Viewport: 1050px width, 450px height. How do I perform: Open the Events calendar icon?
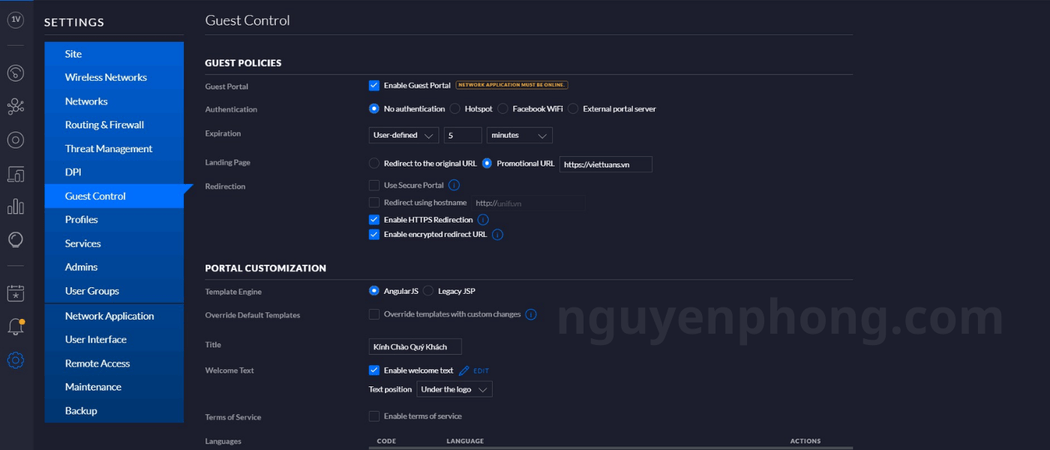click(15, 294)
